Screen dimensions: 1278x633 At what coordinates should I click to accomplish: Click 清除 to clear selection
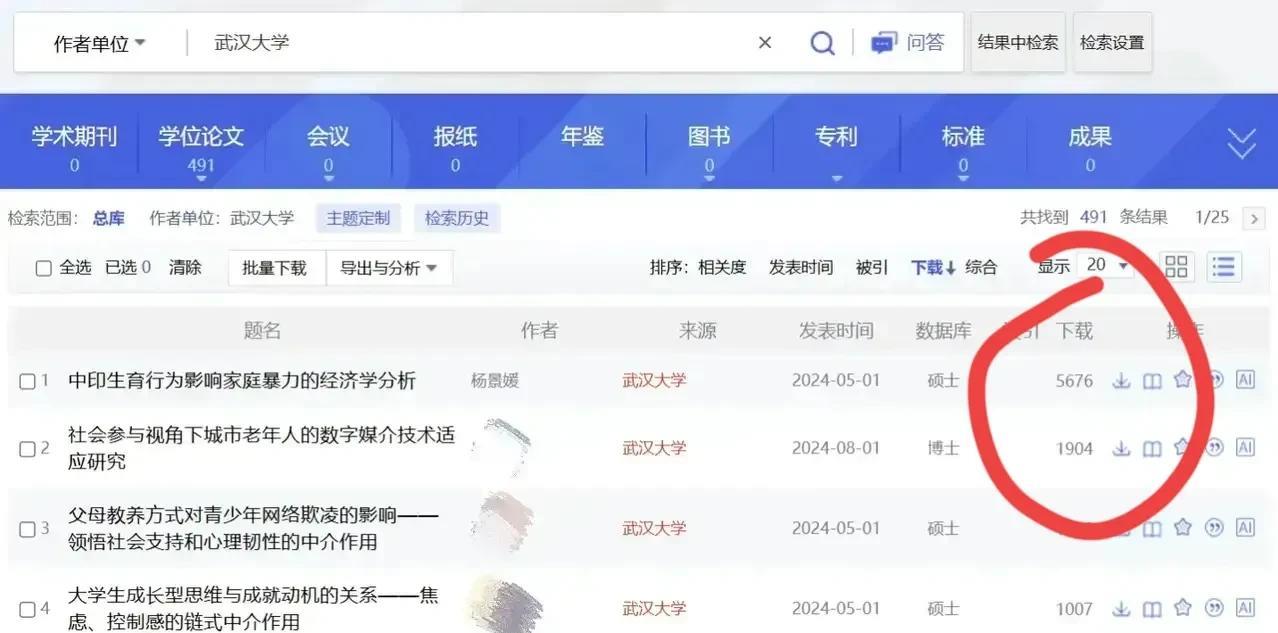185,267
